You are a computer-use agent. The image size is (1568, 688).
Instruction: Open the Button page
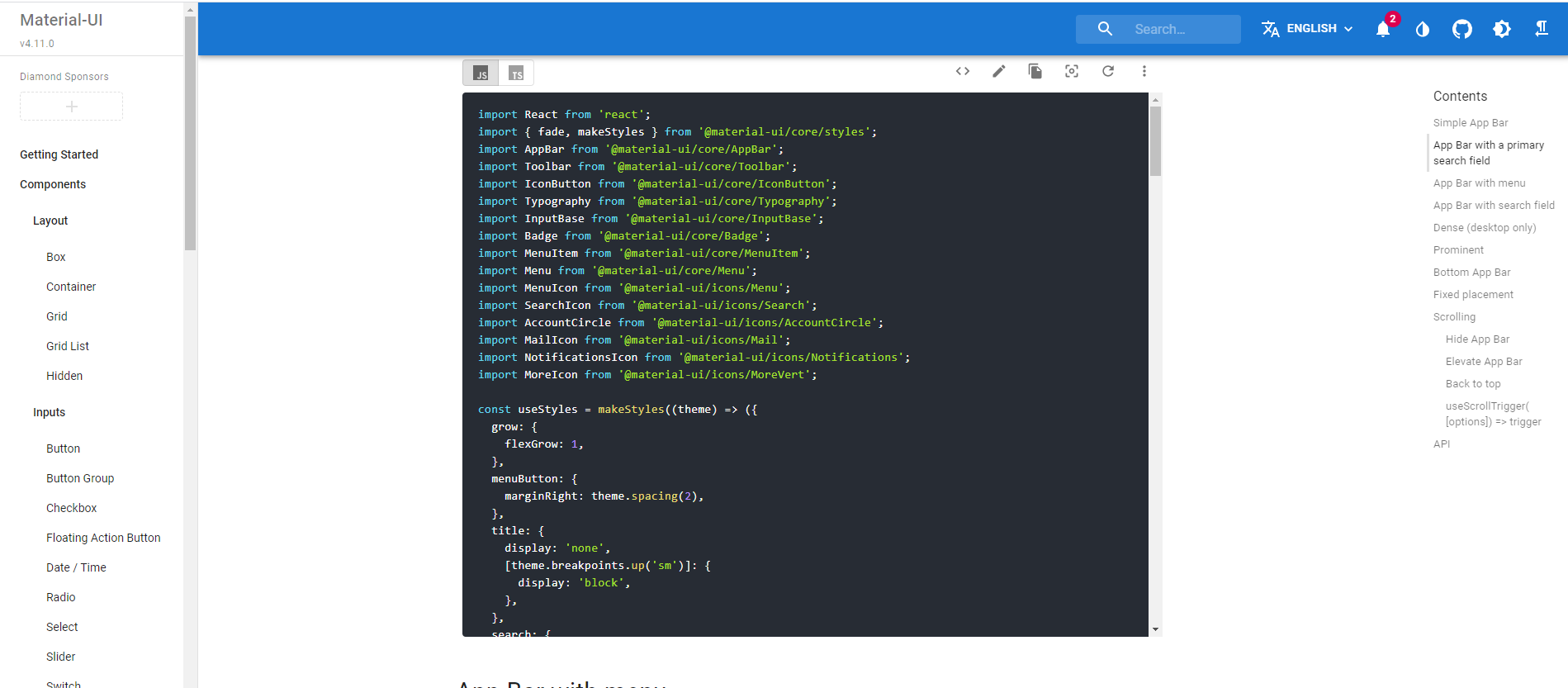tap(63, 448)
